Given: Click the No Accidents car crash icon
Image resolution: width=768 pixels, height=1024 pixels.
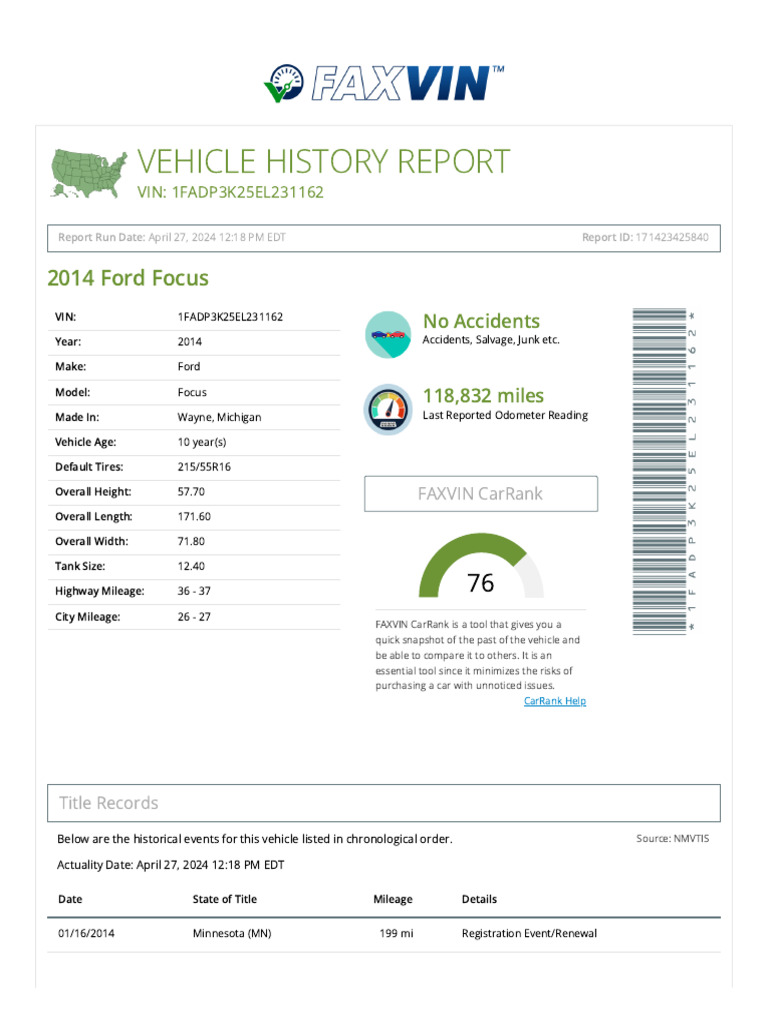Looking at the screenshot, I should [x=388, y=334].
